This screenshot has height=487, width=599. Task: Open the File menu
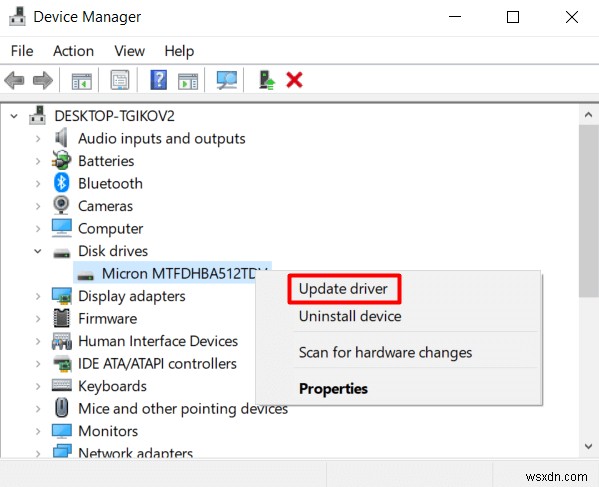pyautogui.click(x=22, y=51)
